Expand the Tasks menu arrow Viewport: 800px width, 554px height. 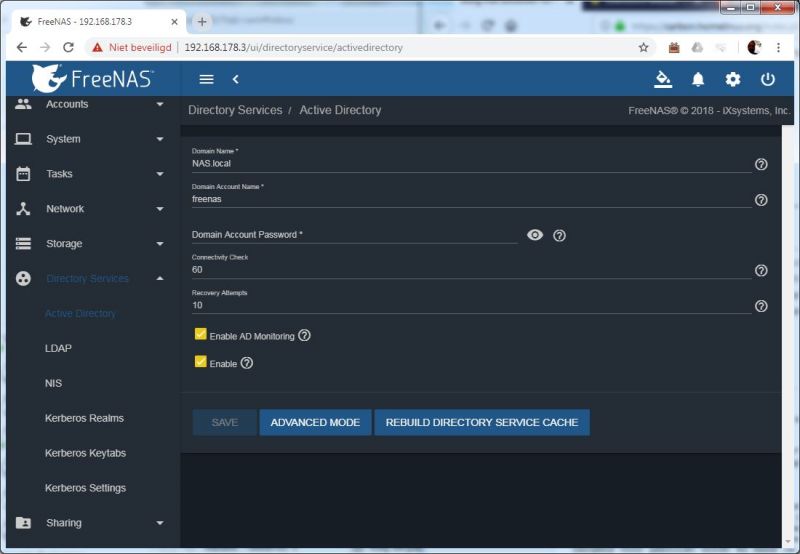(160, 174)
